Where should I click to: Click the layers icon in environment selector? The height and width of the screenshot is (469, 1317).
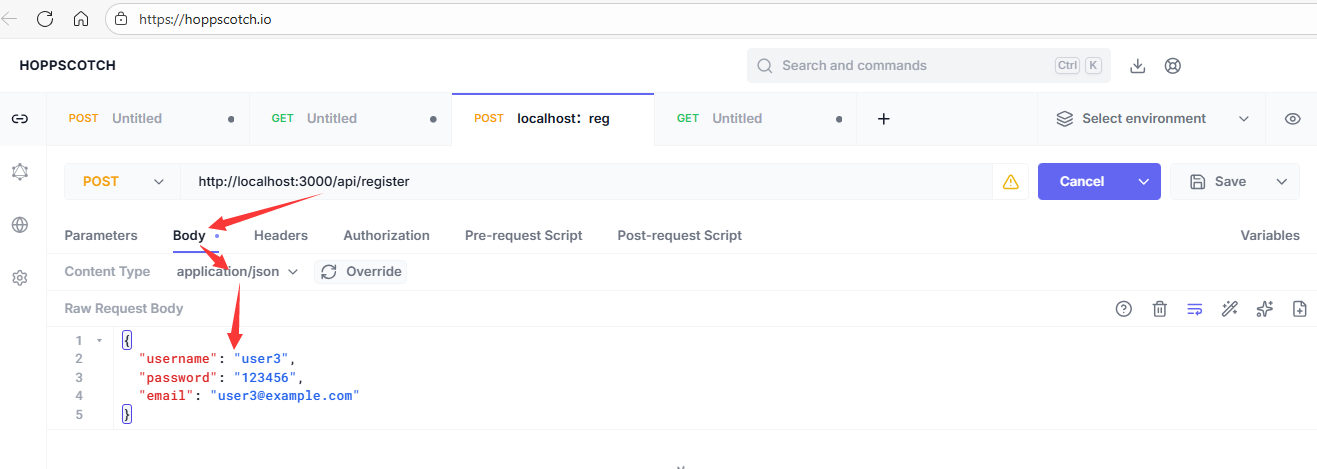pos(1065,118)
